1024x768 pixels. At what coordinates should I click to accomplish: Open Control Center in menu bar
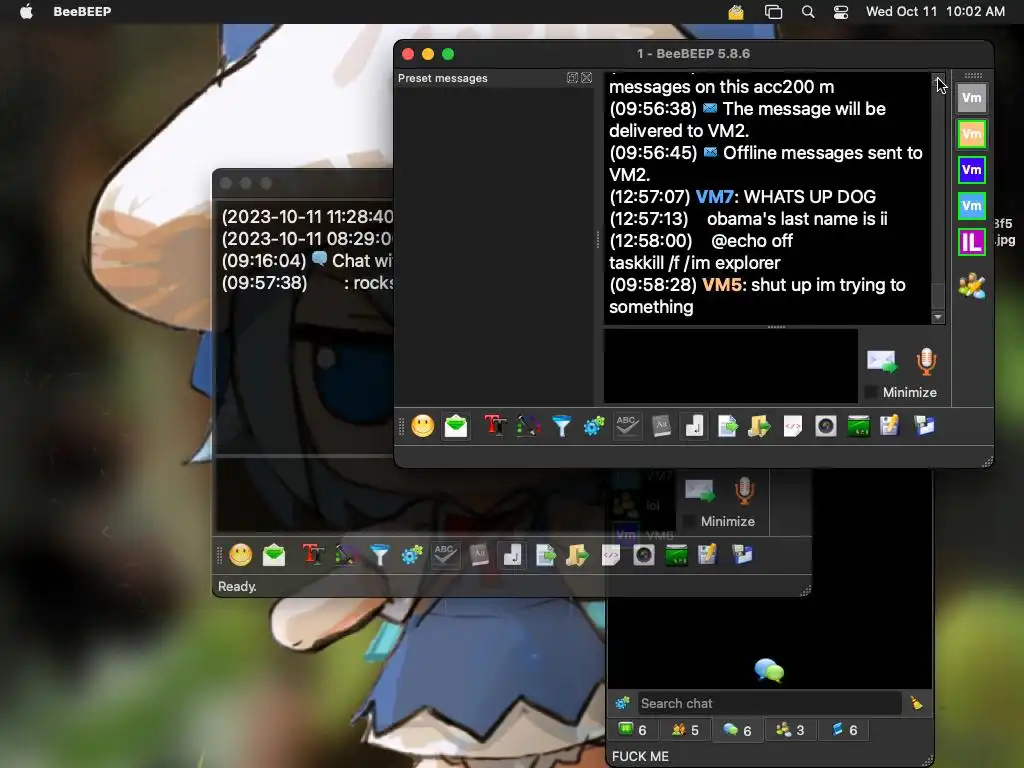[x=841, y=12]
